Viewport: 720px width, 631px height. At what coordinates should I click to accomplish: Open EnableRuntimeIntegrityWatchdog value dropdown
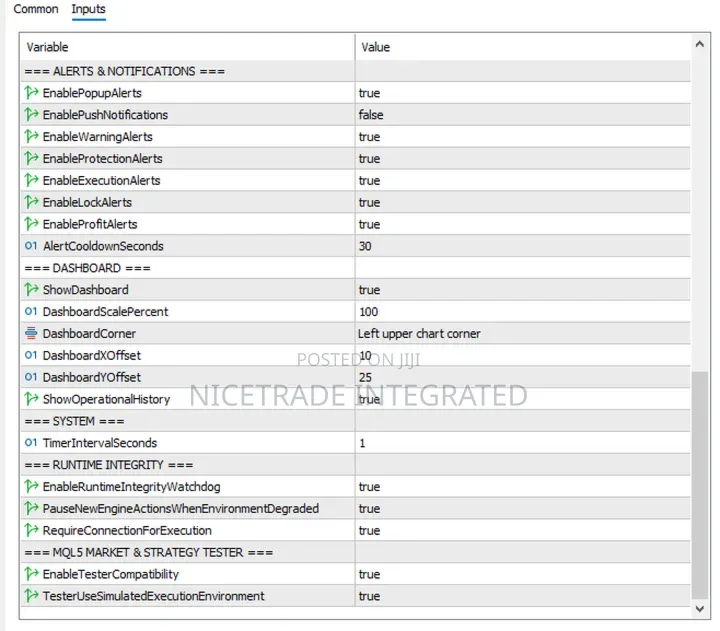523,486
